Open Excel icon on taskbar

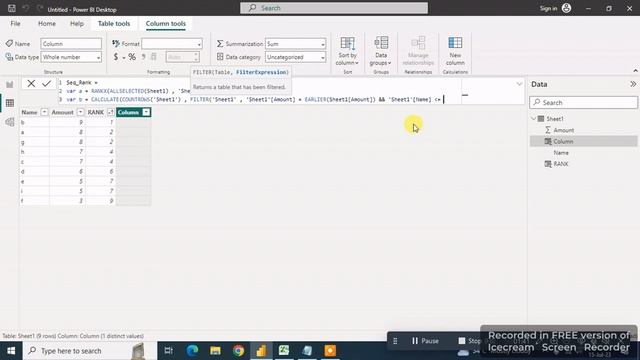284,351
